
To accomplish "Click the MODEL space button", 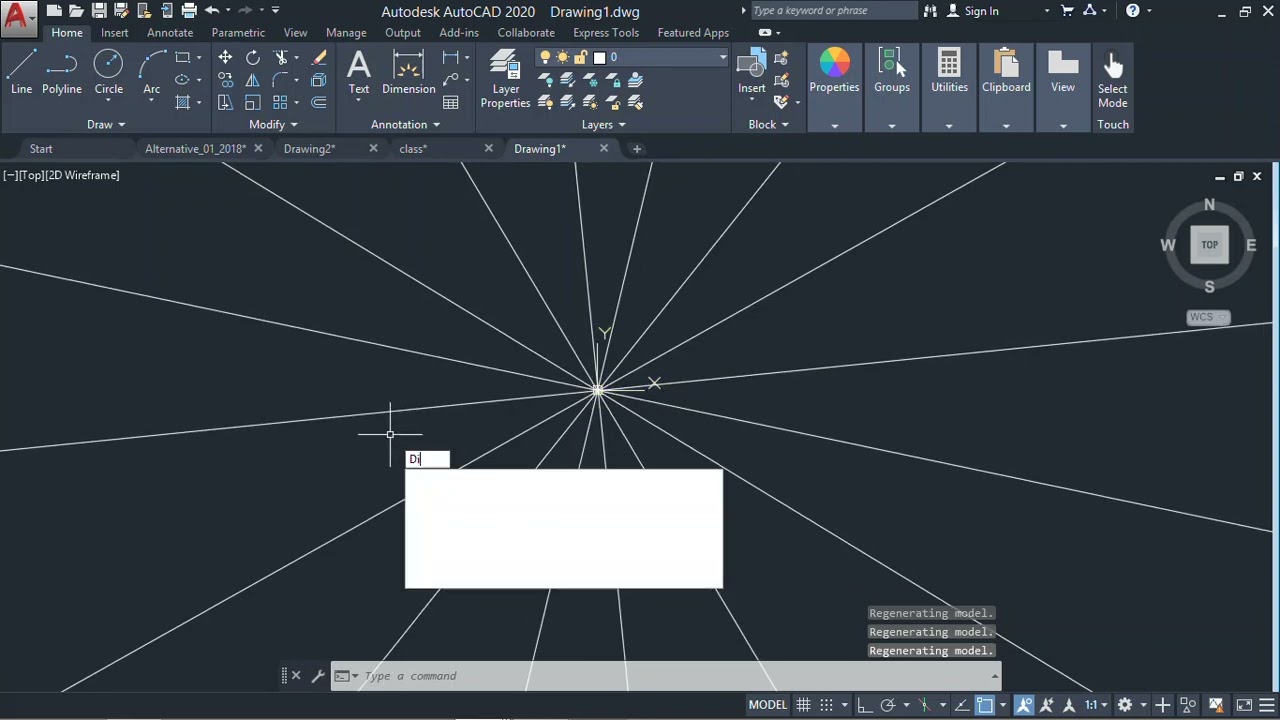I will point(768,705).
